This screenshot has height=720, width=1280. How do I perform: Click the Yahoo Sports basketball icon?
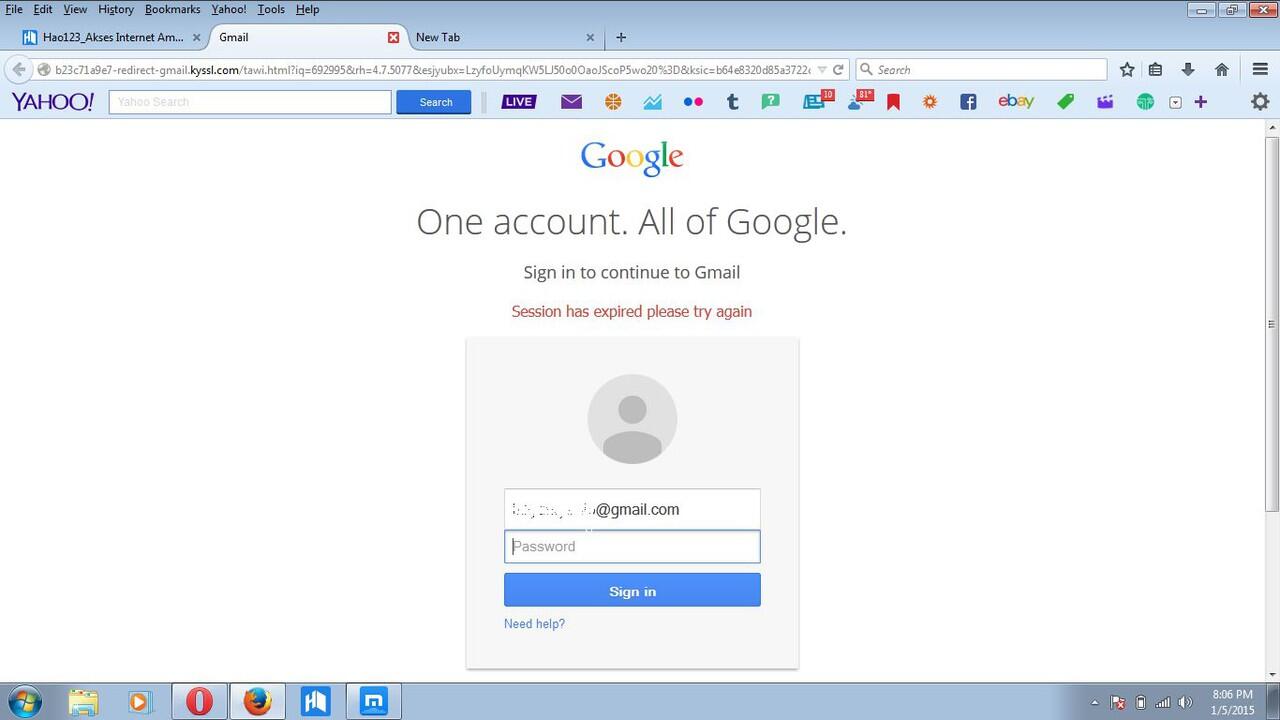[x=612, y=101]
